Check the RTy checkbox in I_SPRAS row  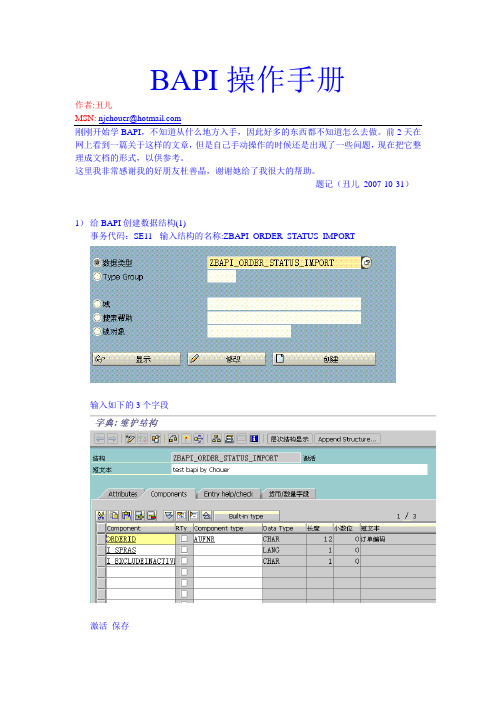pos(184,550)
